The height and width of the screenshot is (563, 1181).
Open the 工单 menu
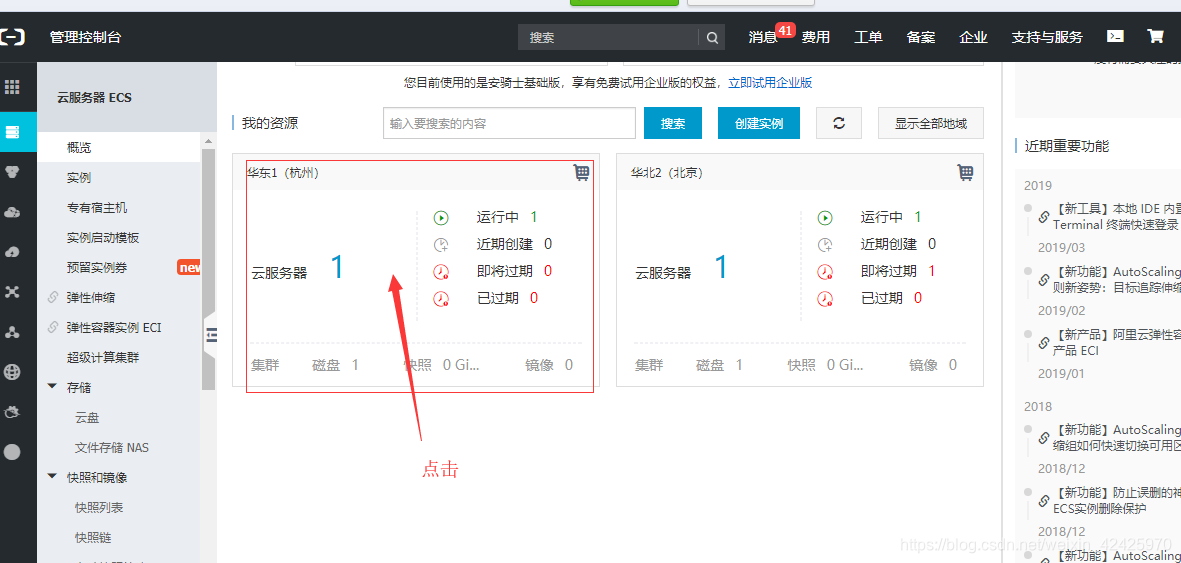tap(868, 37)
